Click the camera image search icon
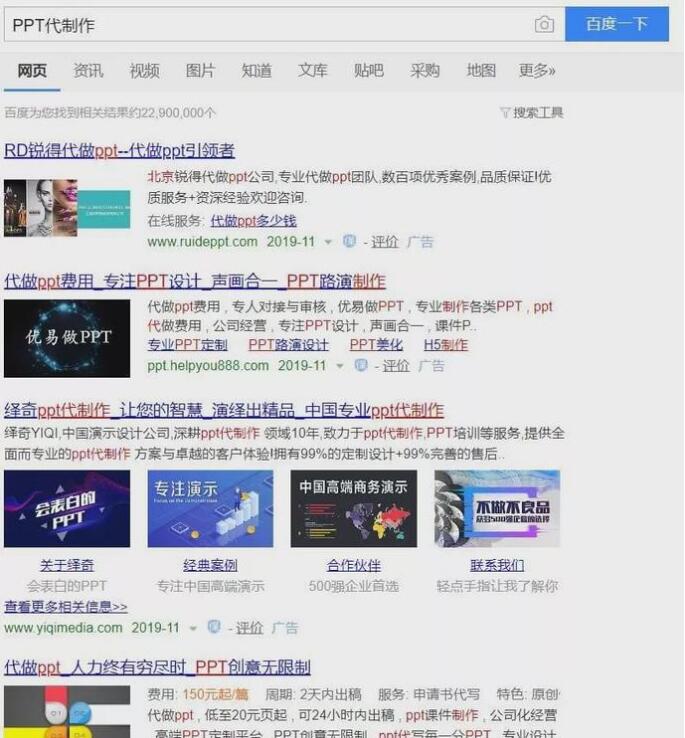Screen dimensions: 685x738 pyautogui.click(x=544, y=25)
